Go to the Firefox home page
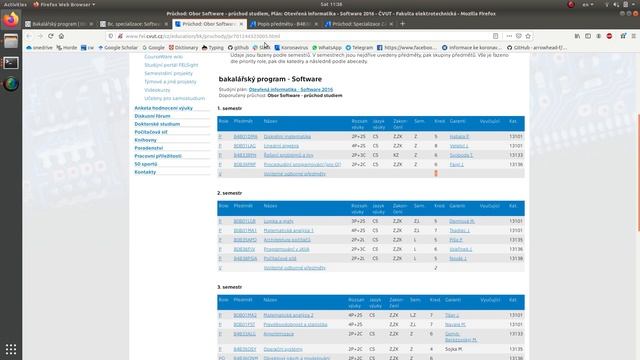640x360 pixels. click(61, 36)
